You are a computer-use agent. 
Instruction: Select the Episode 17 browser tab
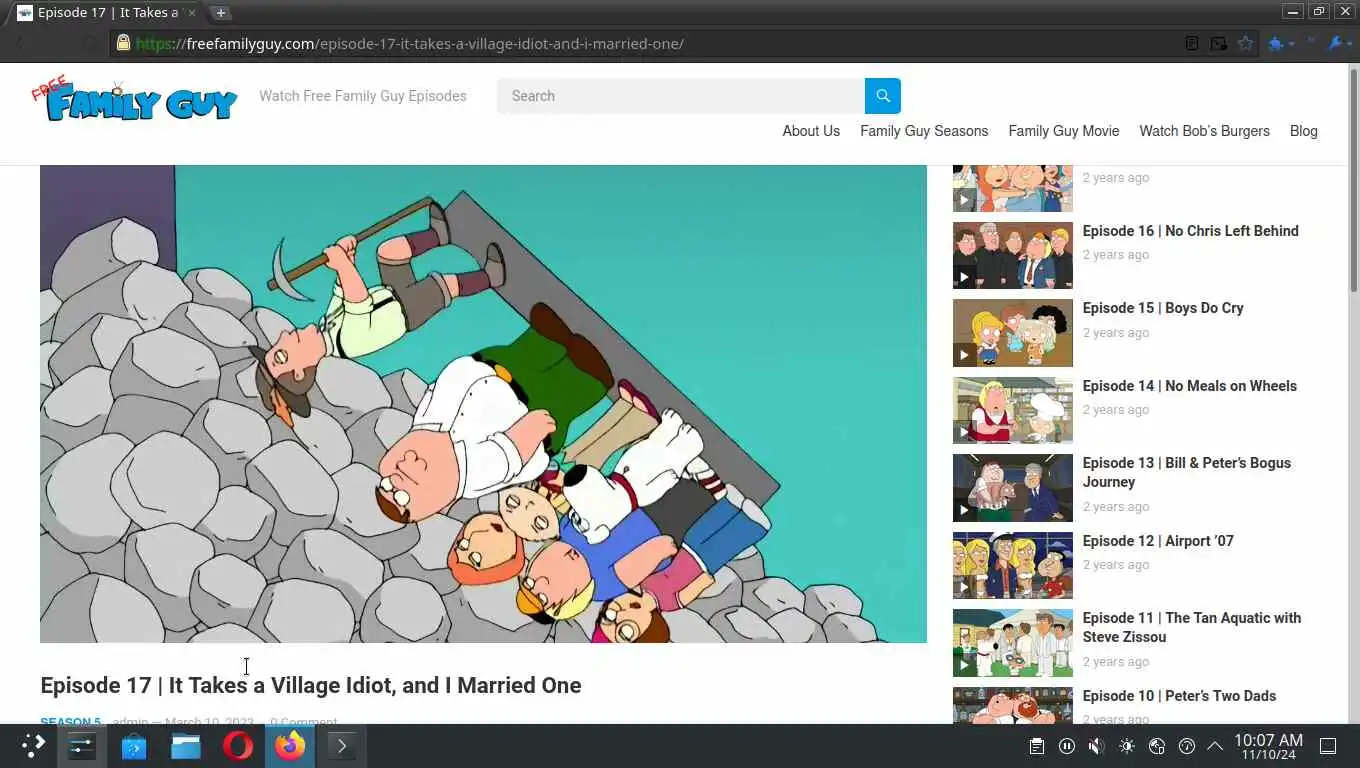point(105,13)
